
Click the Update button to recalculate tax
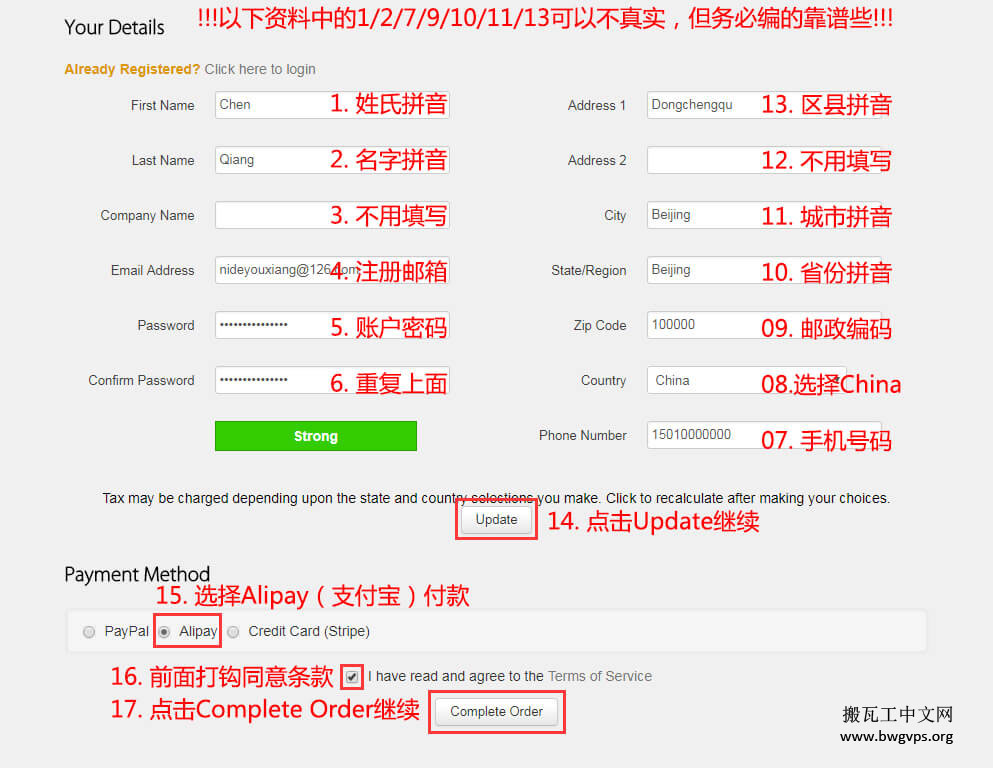496,520
